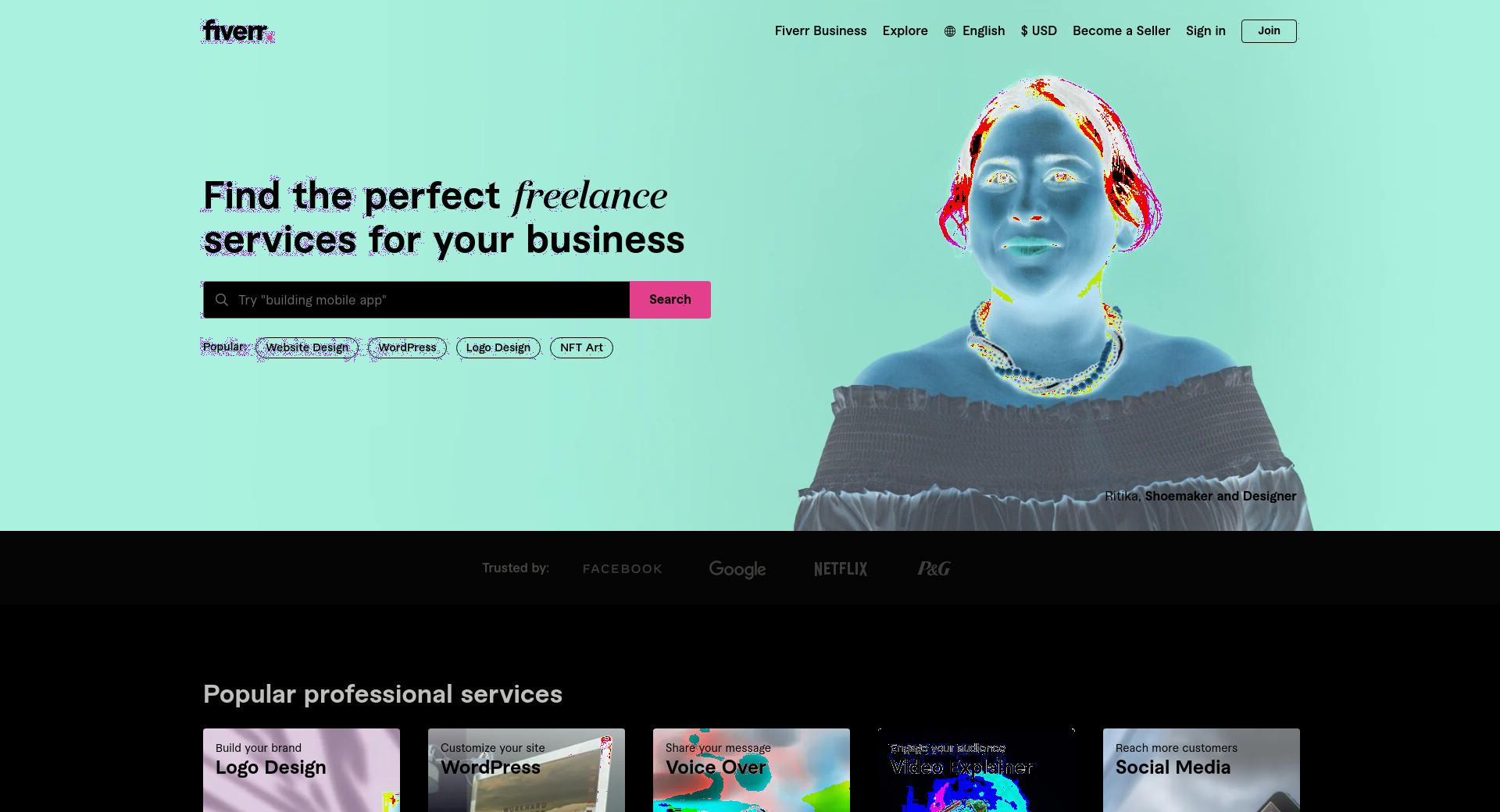Go to Fiverr Business

point(820,31)
